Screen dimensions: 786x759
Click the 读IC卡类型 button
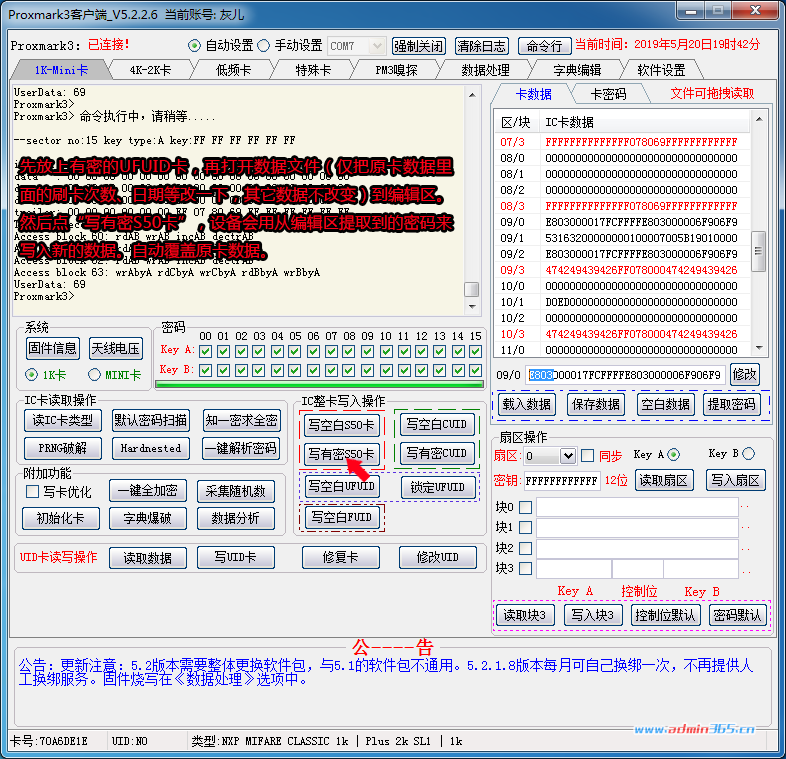pyautogui.click(x=63, y=420)
